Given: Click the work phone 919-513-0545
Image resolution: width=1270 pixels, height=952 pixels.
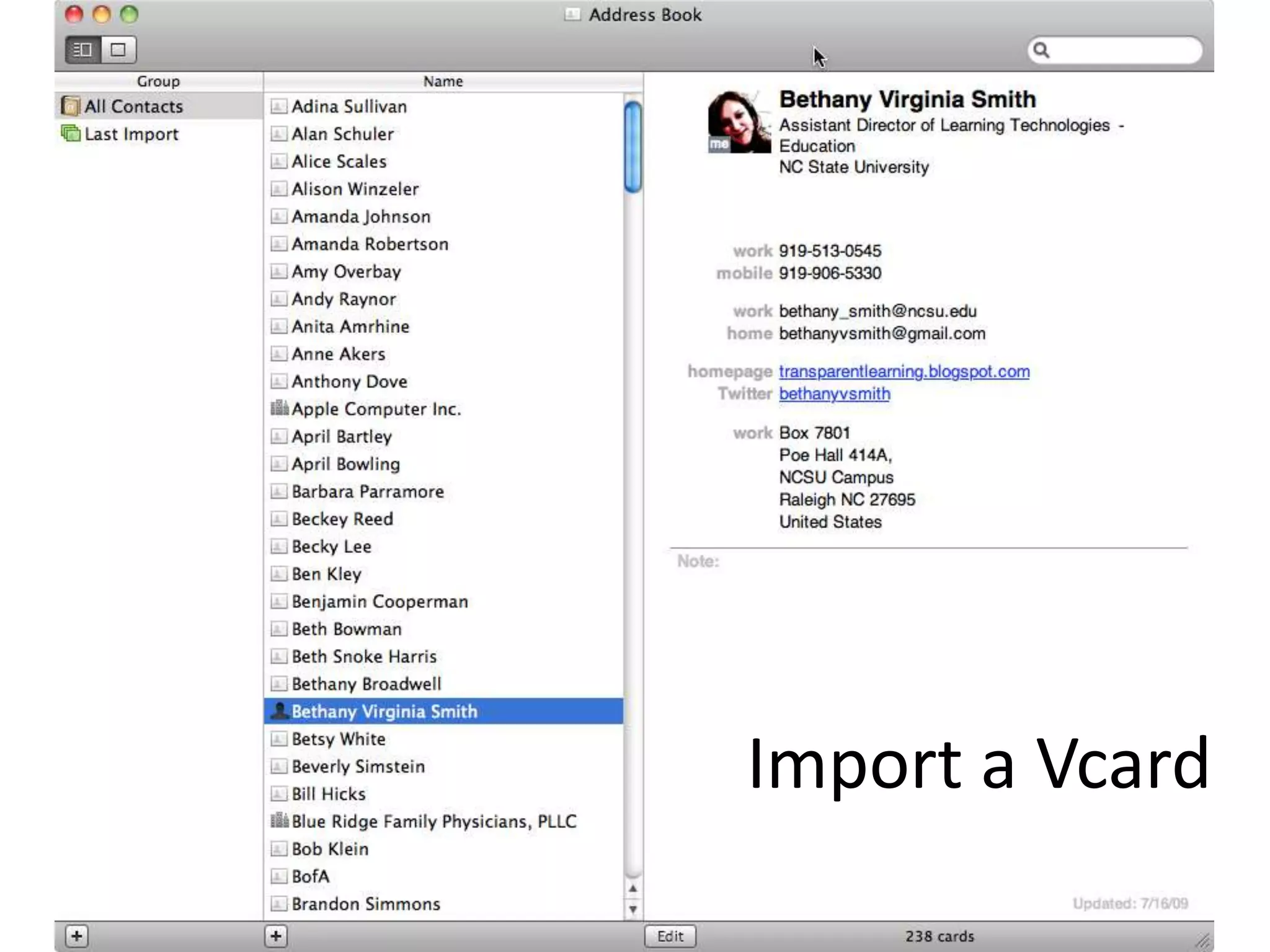Looking at the screenshot, I should coord(830,251).
